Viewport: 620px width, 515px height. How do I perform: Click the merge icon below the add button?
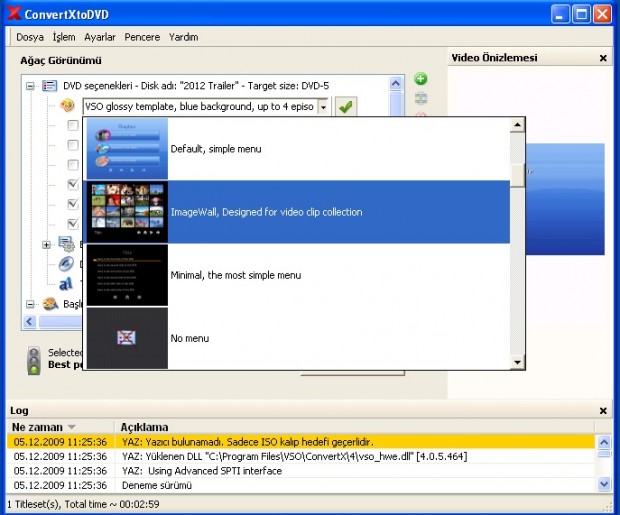pos(421,98)
